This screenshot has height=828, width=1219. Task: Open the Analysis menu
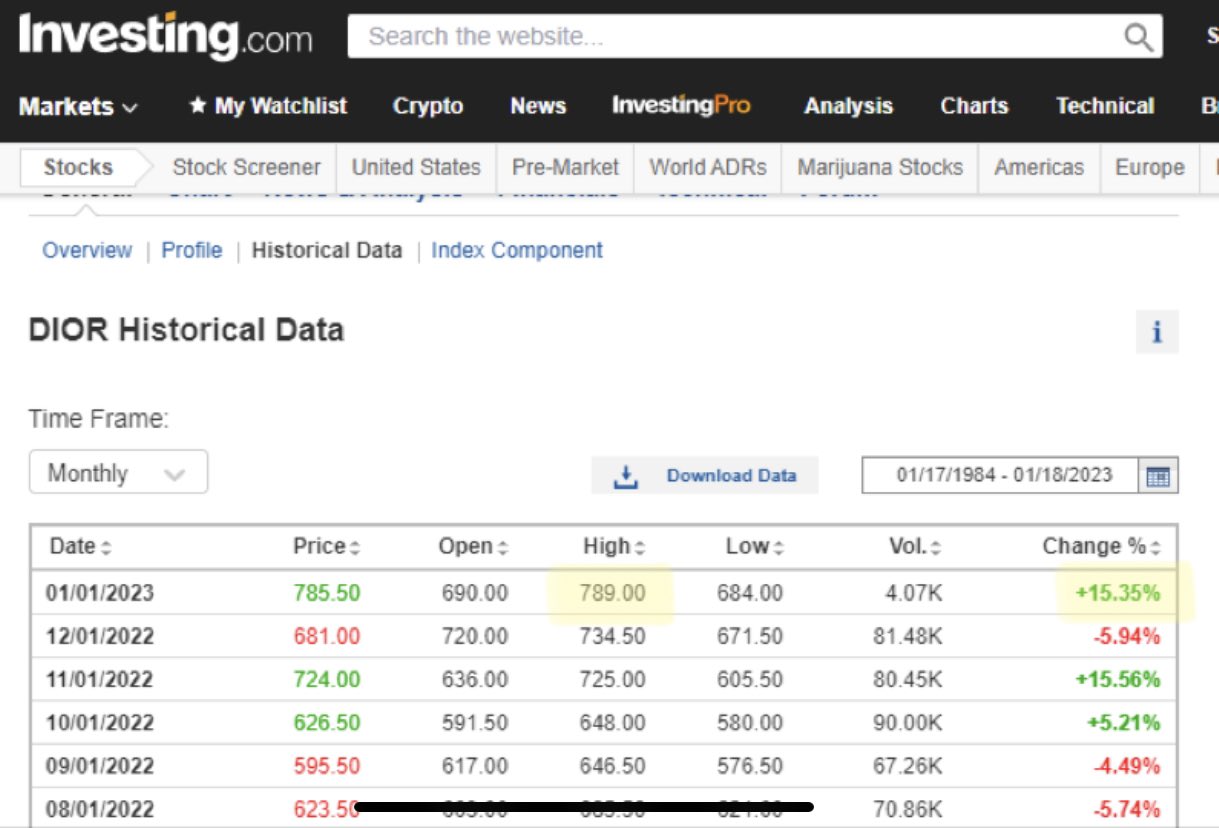point(848,106)
